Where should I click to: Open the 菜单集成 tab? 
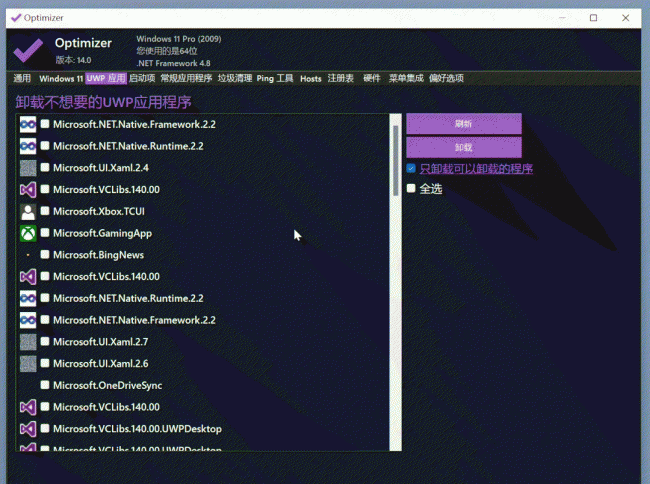tap(406, 78)
